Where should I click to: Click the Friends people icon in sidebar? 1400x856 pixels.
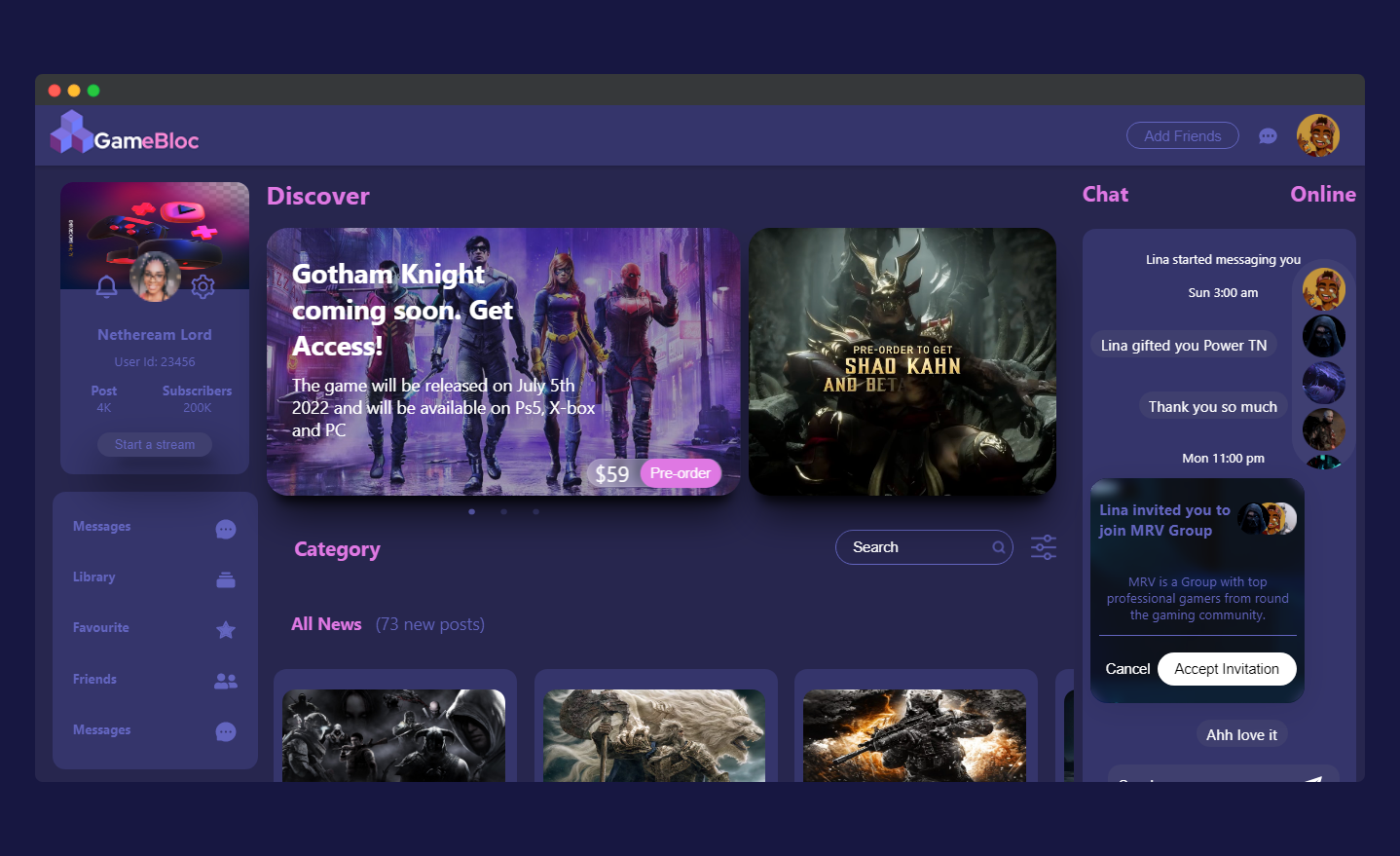click(x=226, y=681)
